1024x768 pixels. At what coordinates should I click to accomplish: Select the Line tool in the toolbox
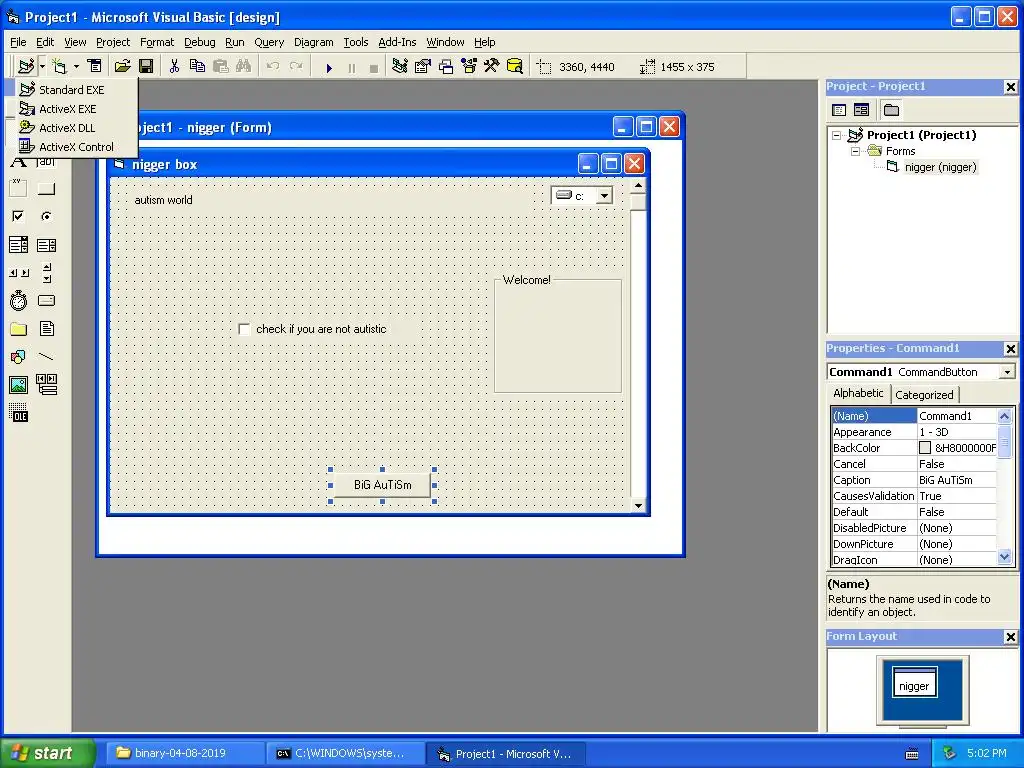[46, 357]
